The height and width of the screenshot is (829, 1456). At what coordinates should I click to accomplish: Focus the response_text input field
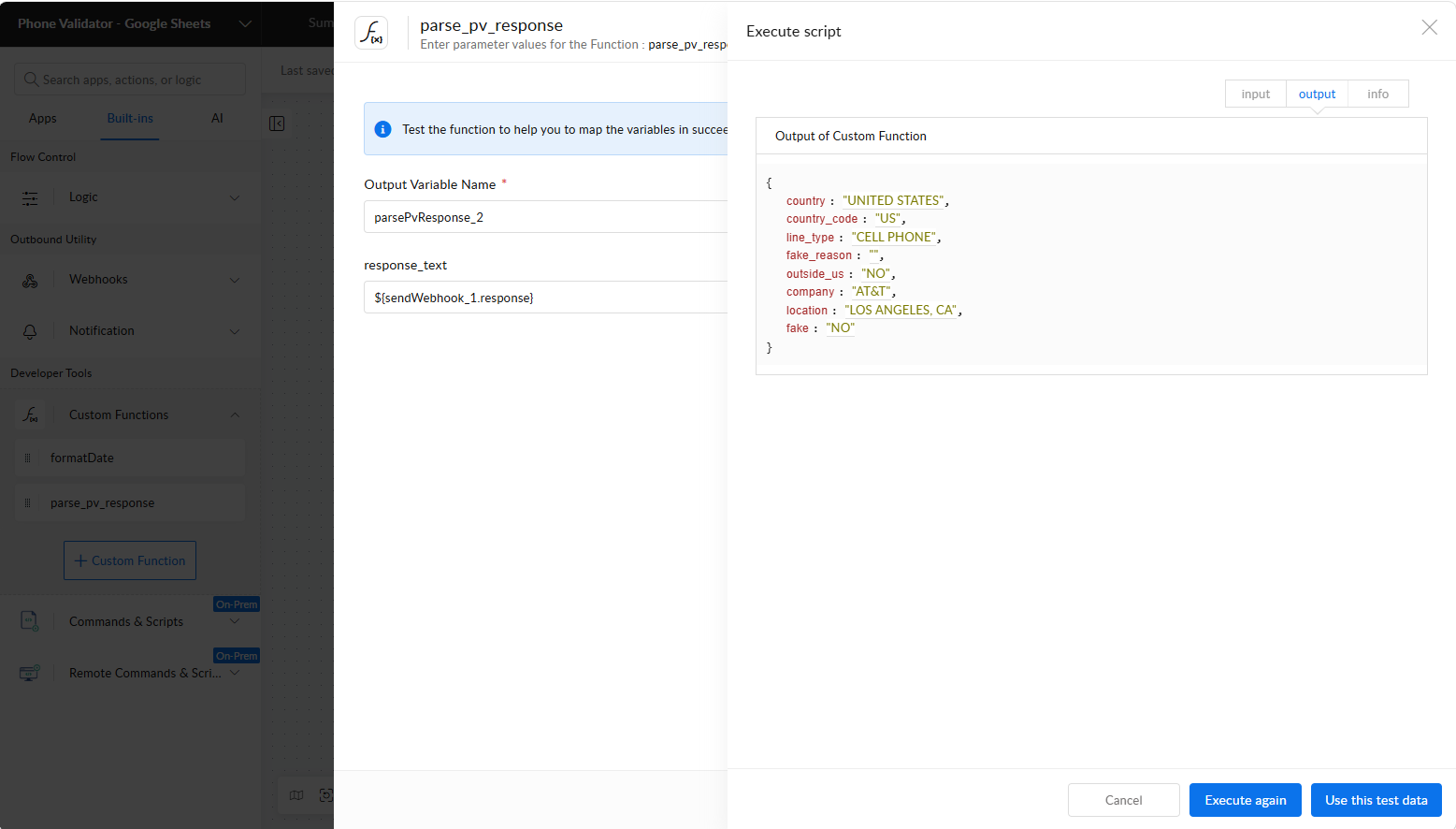click(545, 298)
